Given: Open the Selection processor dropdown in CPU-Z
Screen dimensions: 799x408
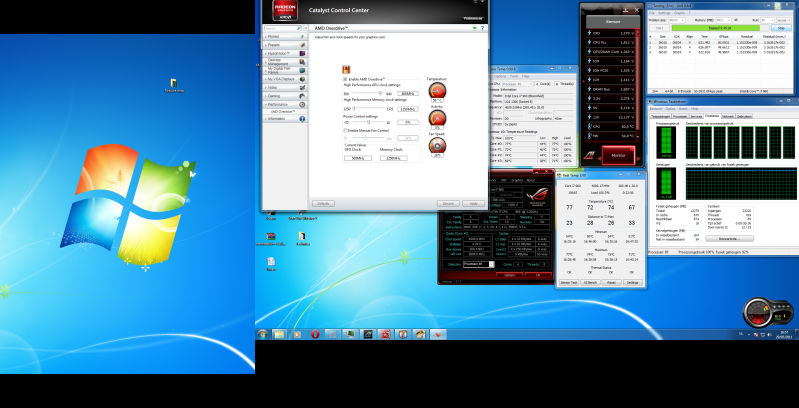Looking at the screenshot, I should [x=478, y=264].
